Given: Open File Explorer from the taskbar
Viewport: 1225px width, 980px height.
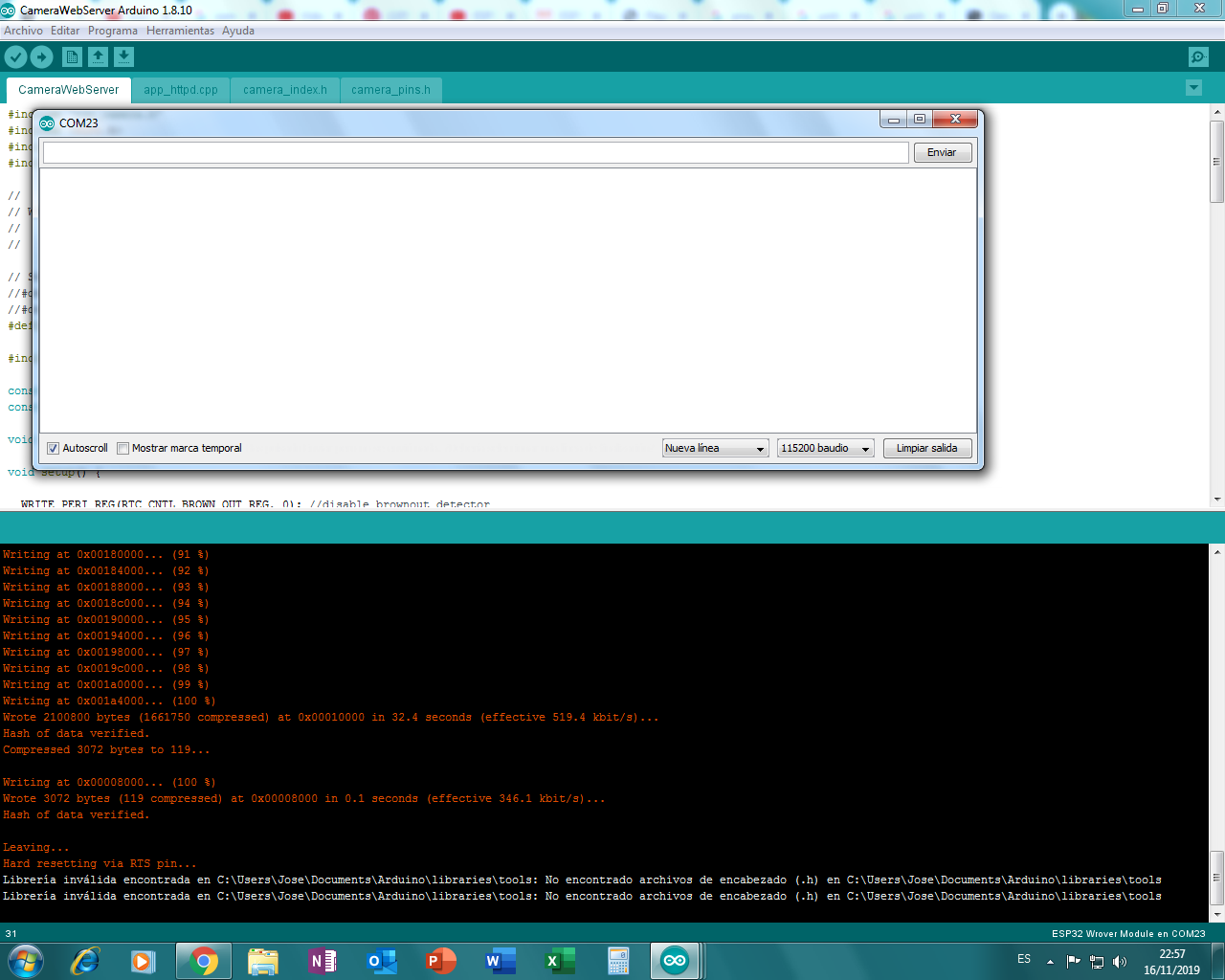Looking at the screenshot, I should coord(262,961).
